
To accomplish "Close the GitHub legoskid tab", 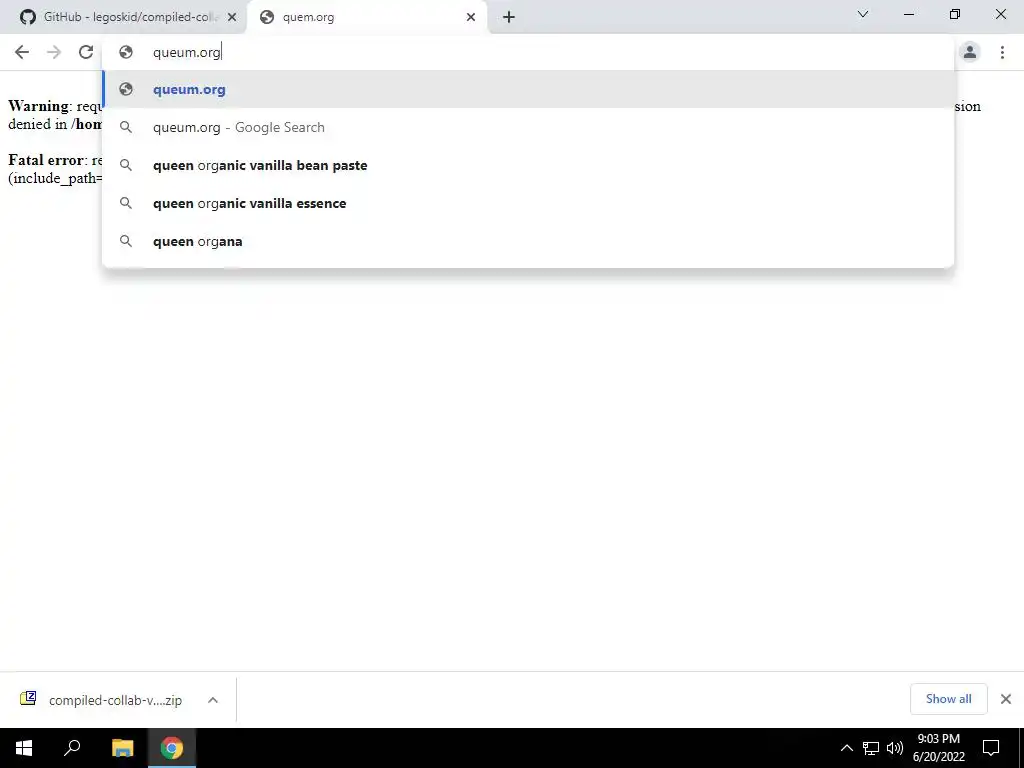I will click(232, 17).
